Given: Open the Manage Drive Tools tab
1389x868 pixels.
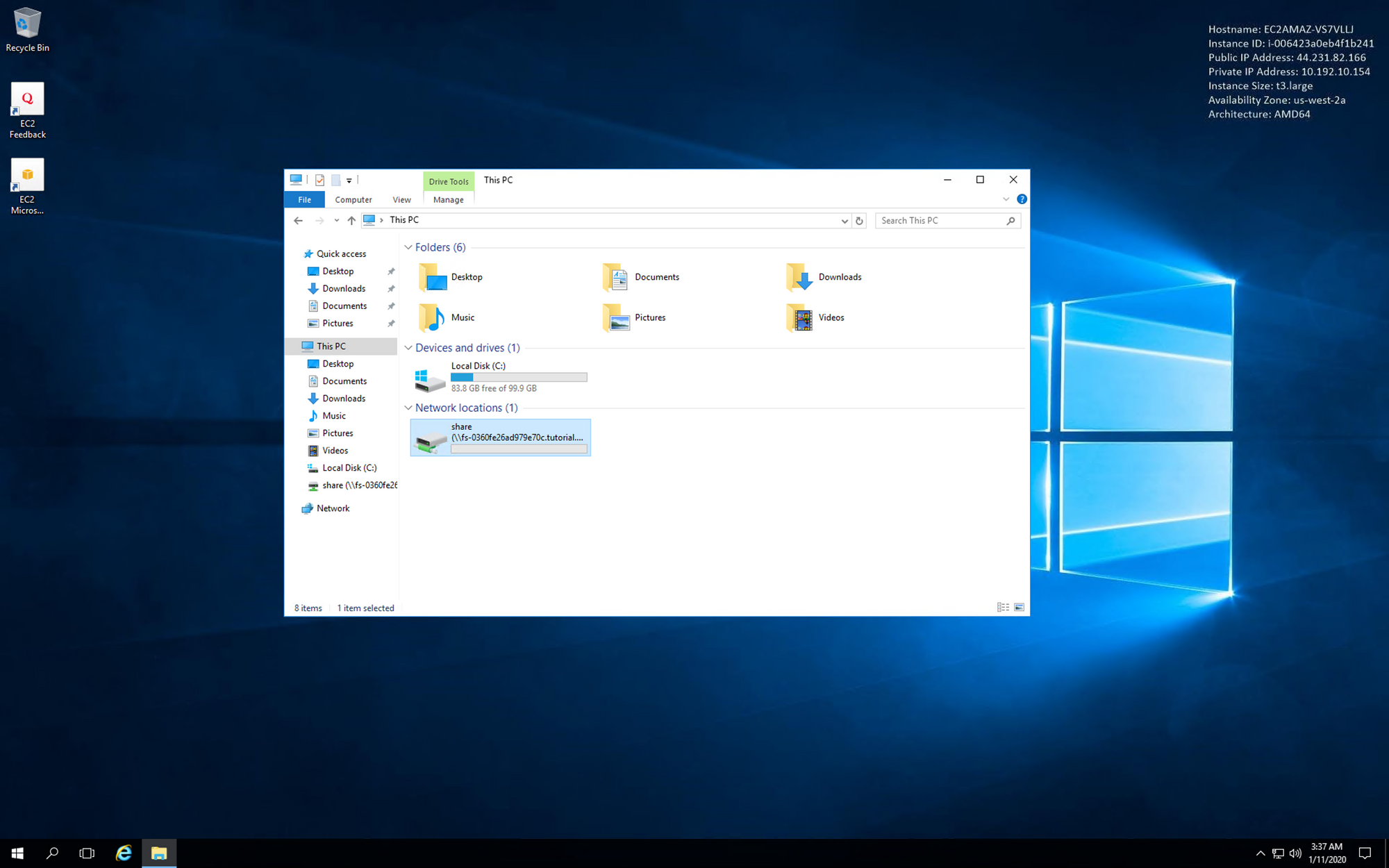Looking at the screenshot, I should click(448, 200).
